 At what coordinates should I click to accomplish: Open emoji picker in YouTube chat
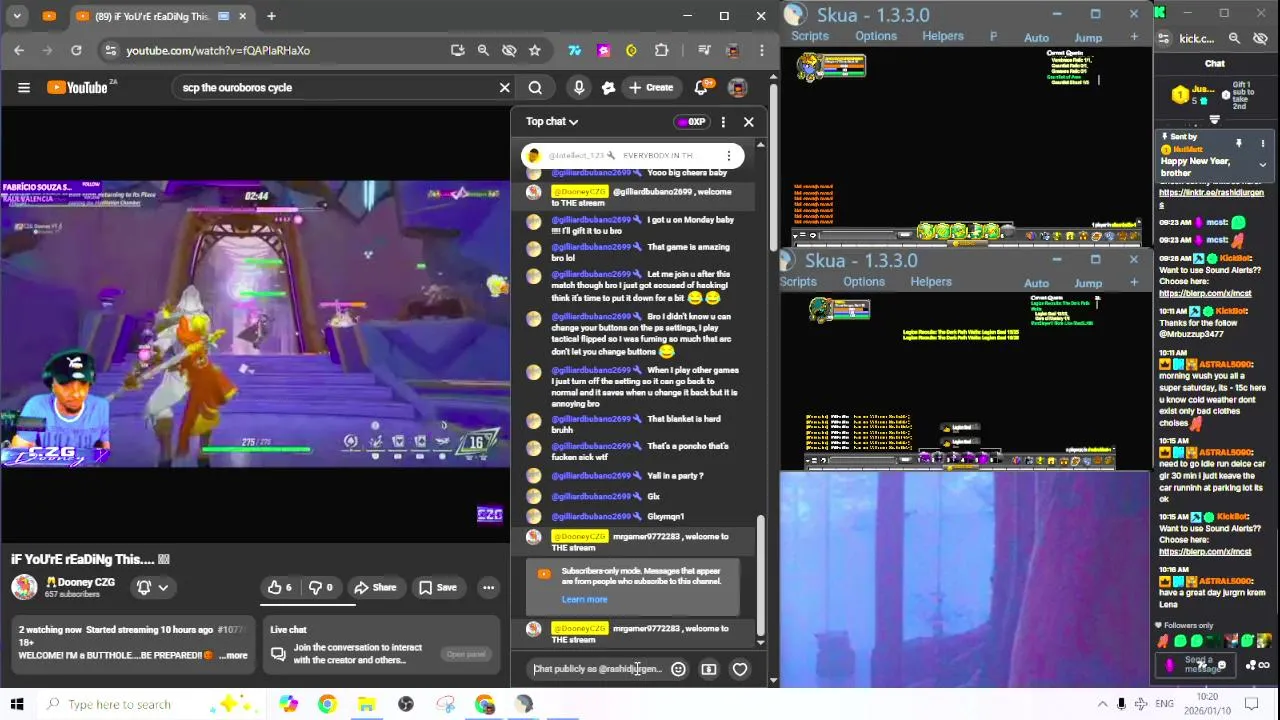point(678,669)
